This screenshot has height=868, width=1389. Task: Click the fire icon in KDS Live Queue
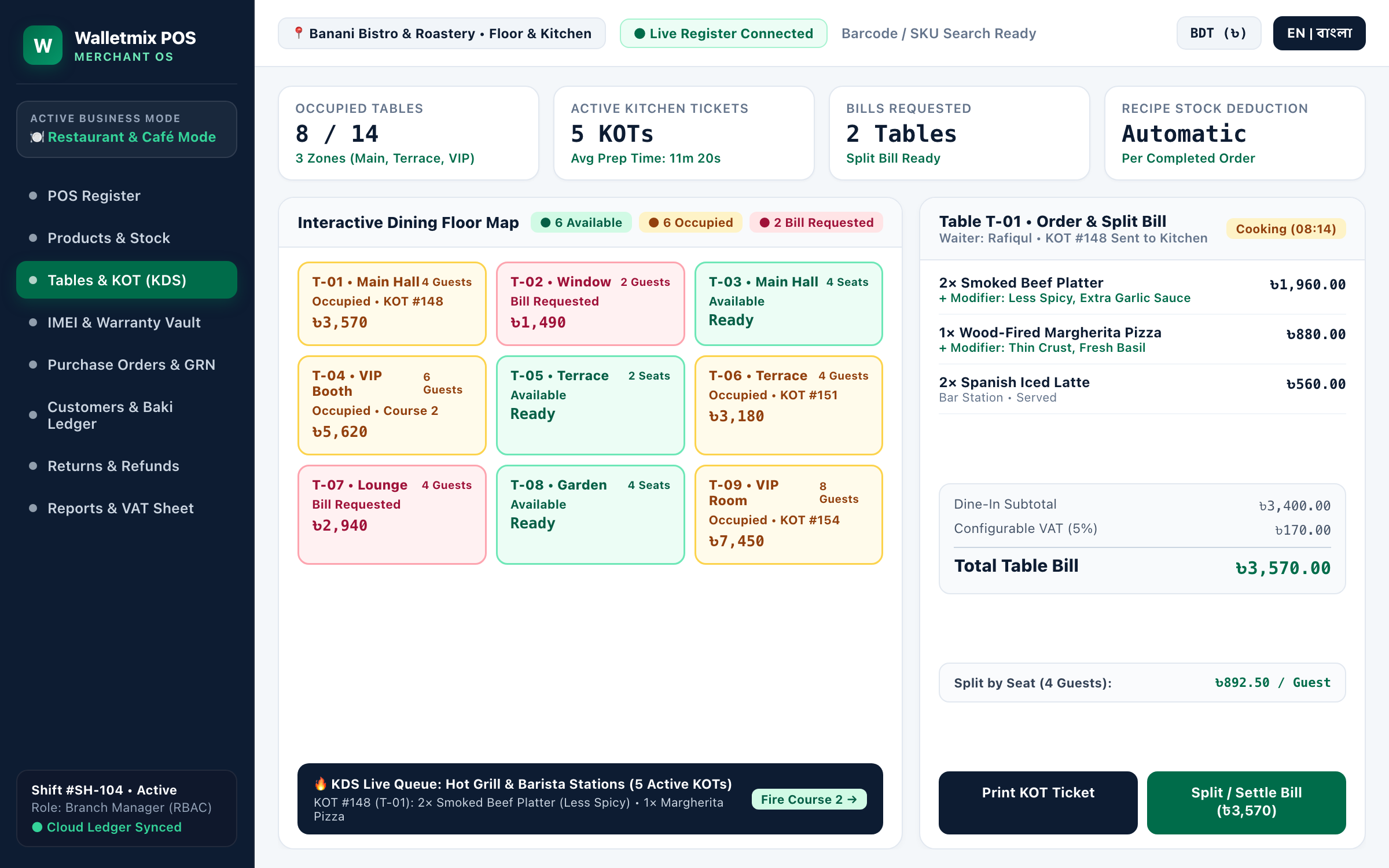[321, 784]
